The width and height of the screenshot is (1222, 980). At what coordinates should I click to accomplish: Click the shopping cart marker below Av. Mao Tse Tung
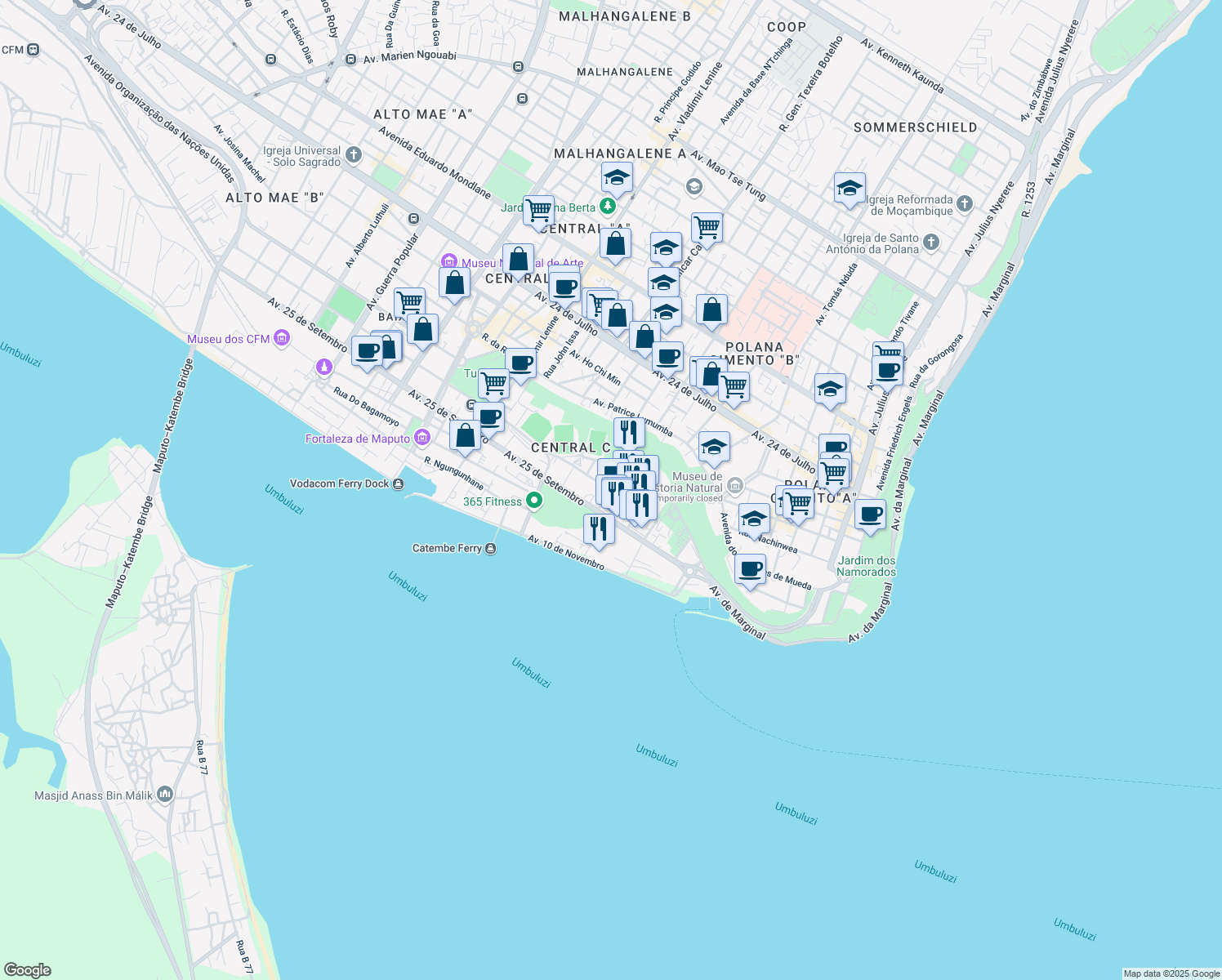707,228
